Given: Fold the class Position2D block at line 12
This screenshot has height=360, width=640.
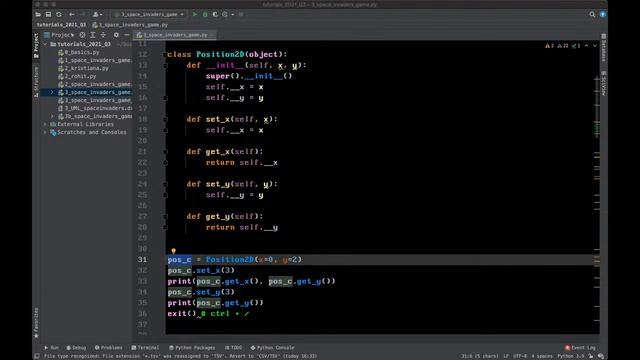Looking at the screenshot, I should (165, 54).
